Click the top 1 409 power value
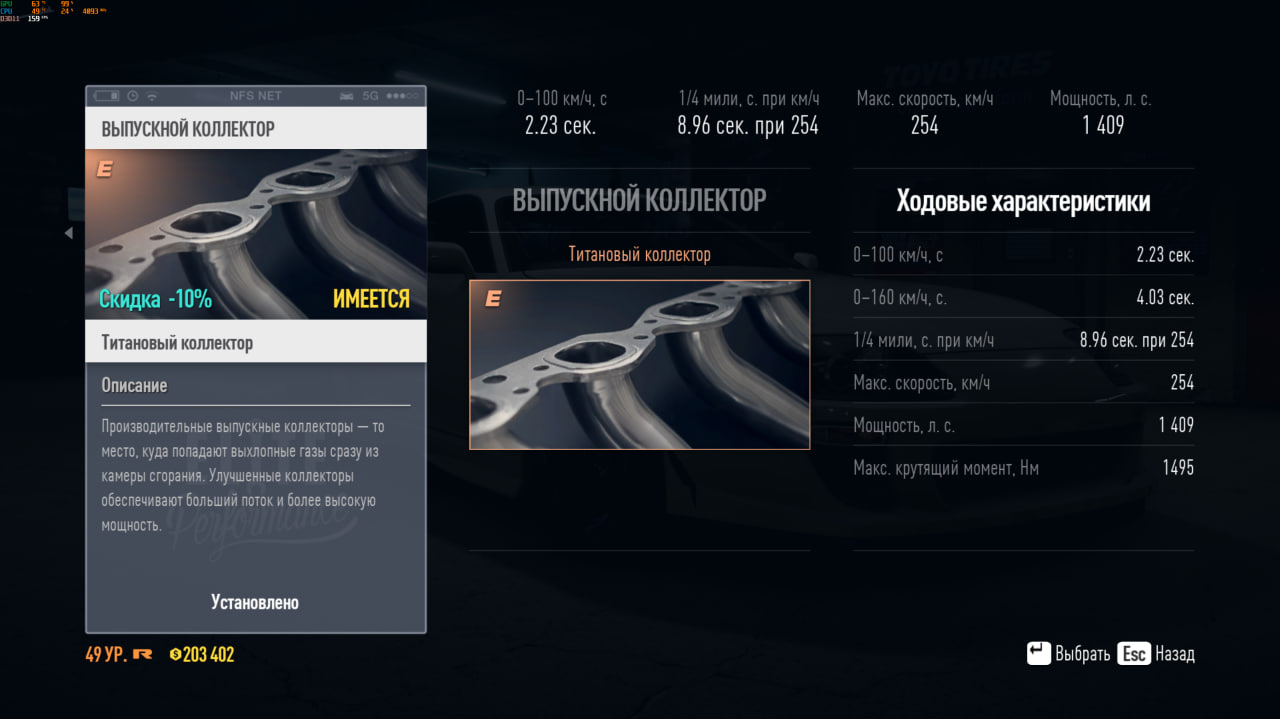 tap(1101, 125)
